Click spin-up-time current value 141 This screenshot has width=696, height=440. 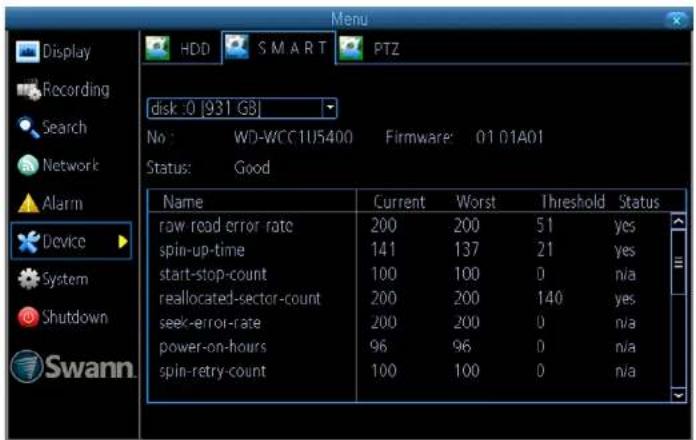pos(384,250)
